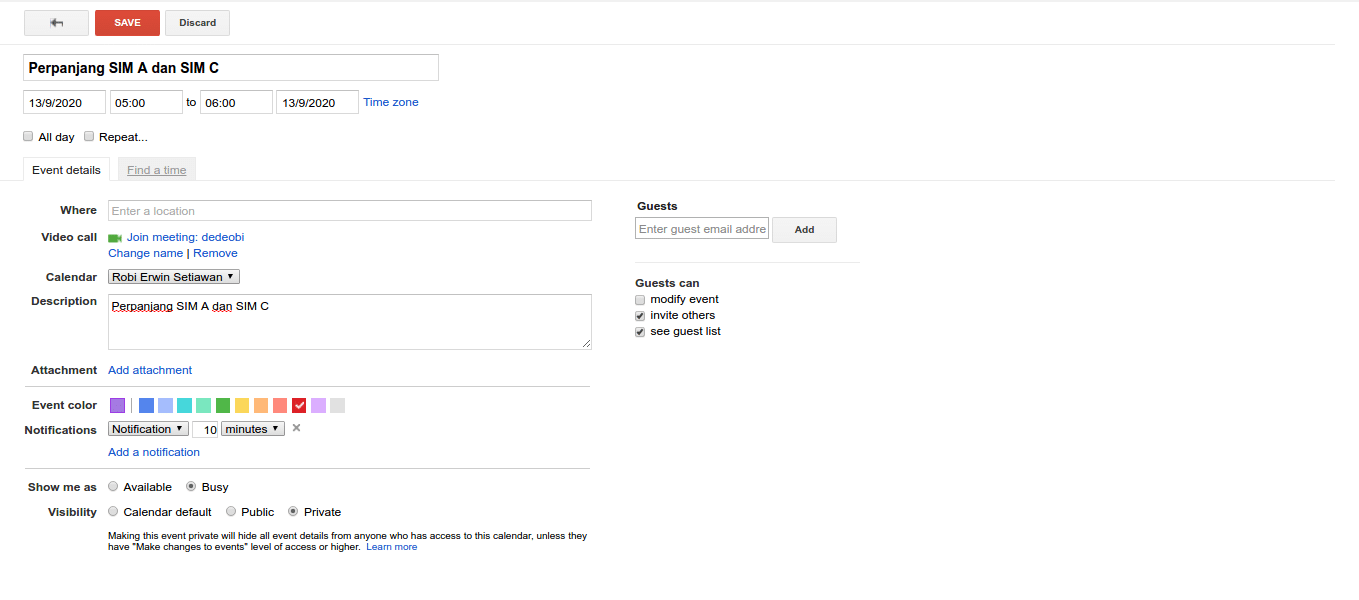Uncheck guests can see guest list
The image size is (1359, 600).
640,332
